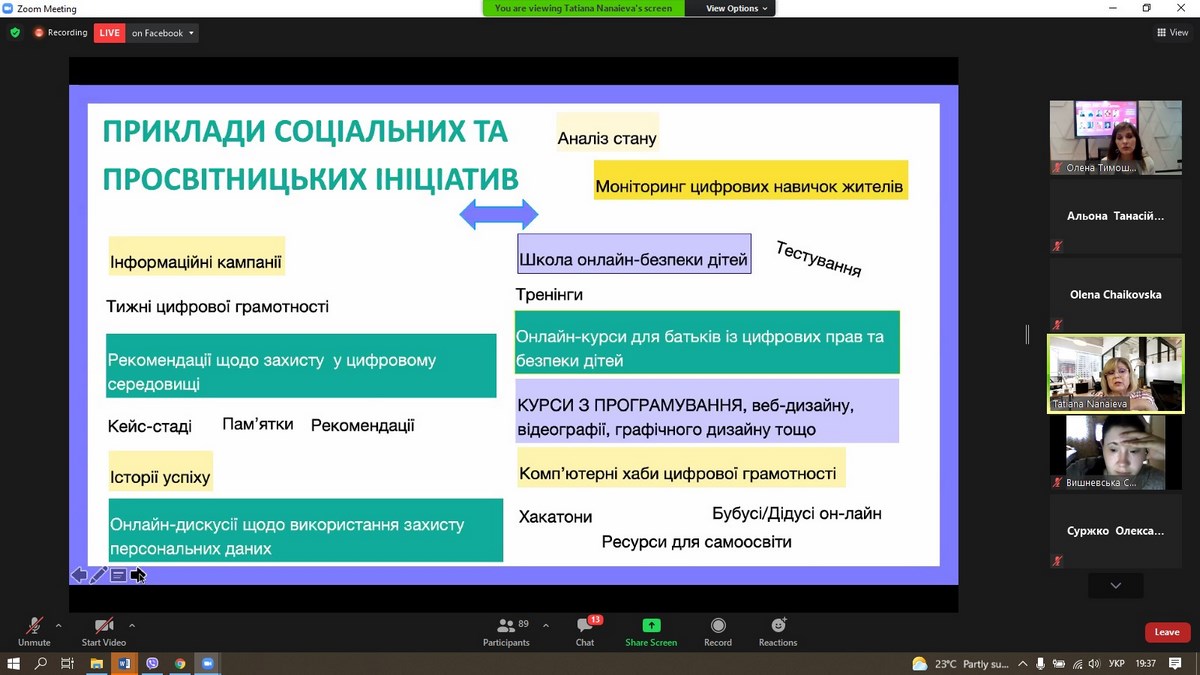Click the green encryption shield icon
This screenshot has width=1200, height=675.
coord(15,33)
